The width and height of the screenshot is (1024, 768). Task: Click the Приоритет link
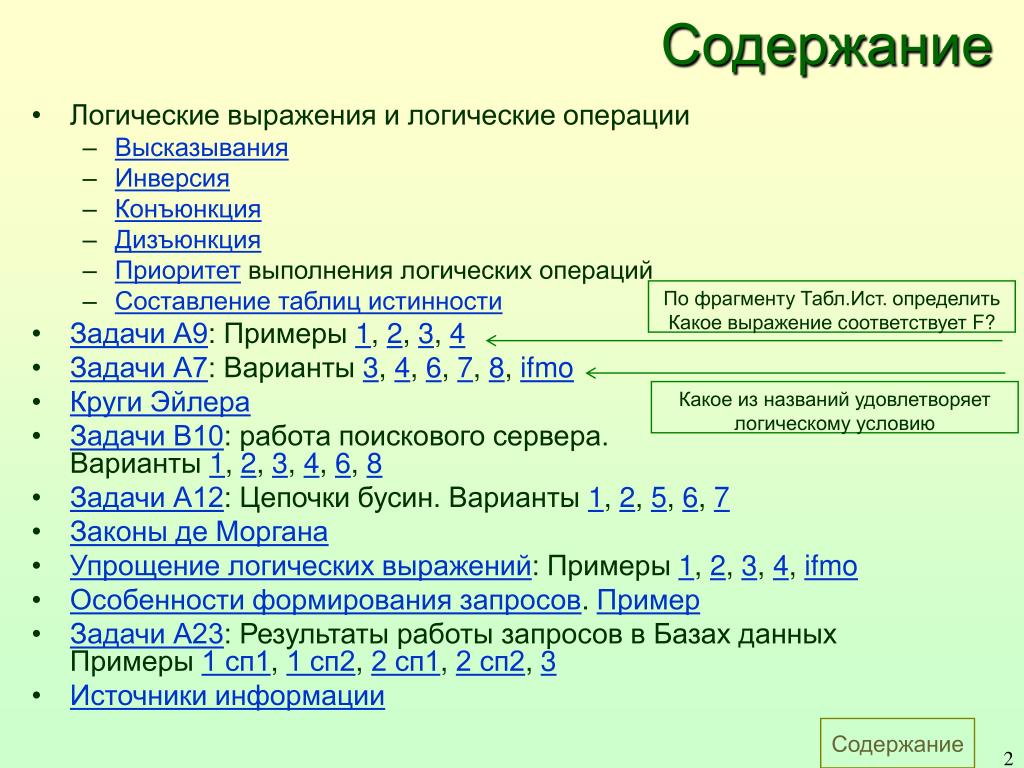tap(178, 270)
